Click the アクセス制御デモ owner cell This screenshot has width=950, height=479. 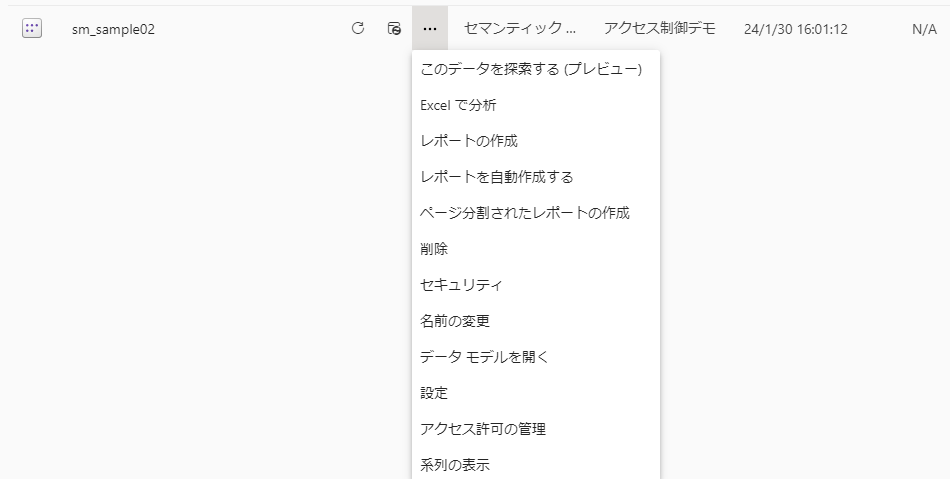coord(659,28)
